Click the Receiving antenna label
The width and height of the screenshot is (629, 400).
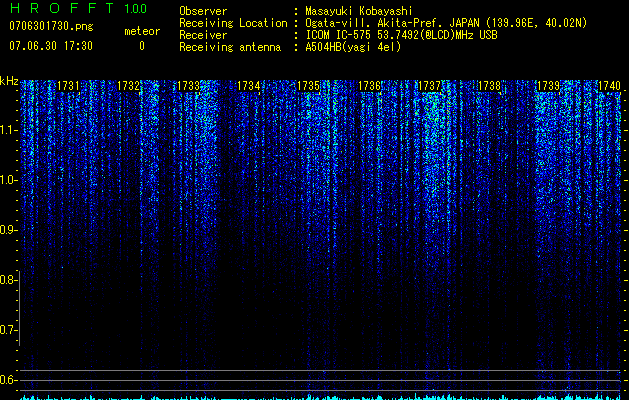(x=230, y=47)
